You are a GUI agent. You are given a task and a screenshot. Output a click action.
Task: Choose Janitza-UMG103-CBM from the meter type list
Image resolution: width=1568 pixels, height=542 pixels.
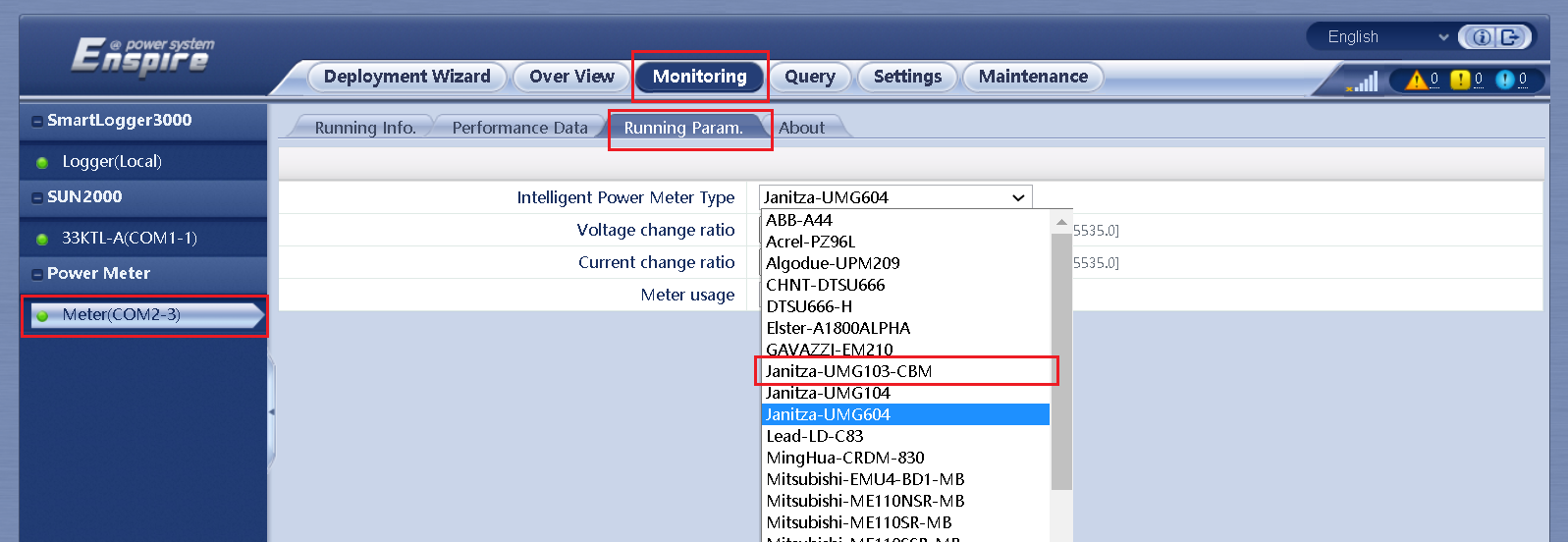(x=905, y=371)
